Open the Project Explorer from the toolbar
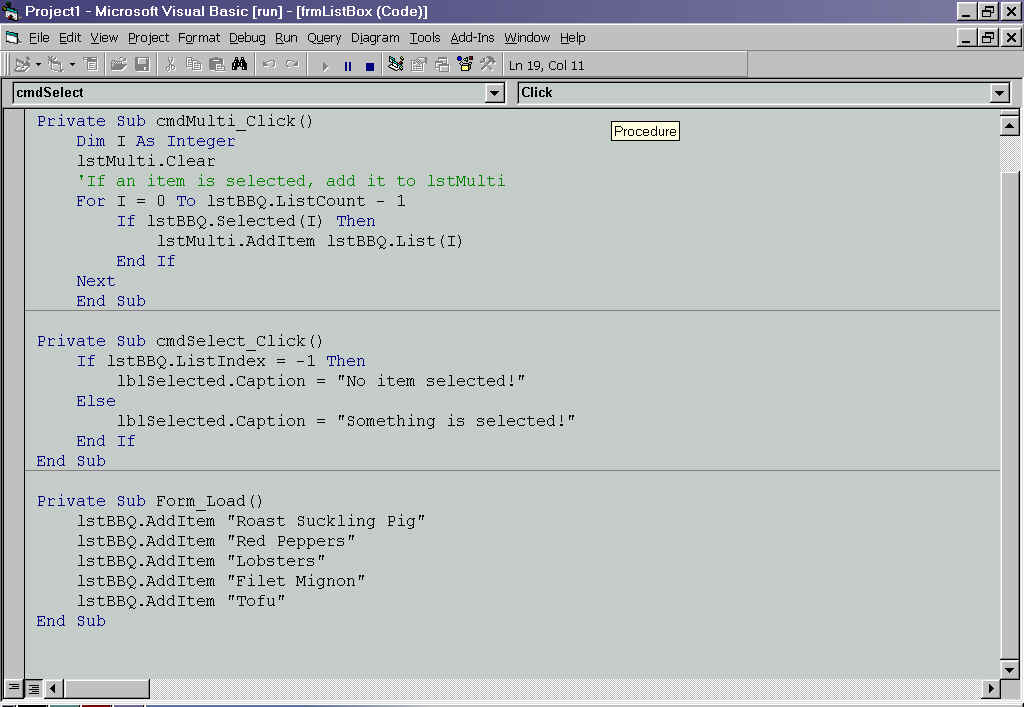Viewport: 1024px width, 707px height. 396,65
